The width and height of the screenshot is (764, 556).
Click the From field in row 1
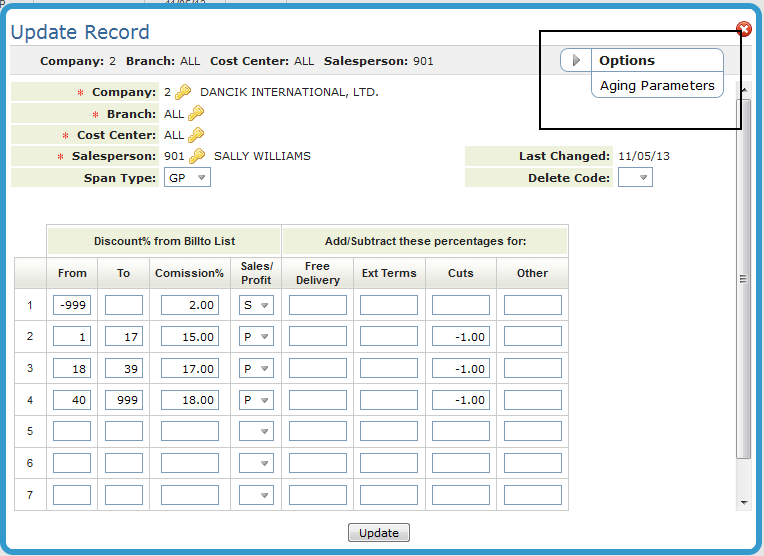click(72, 306)
